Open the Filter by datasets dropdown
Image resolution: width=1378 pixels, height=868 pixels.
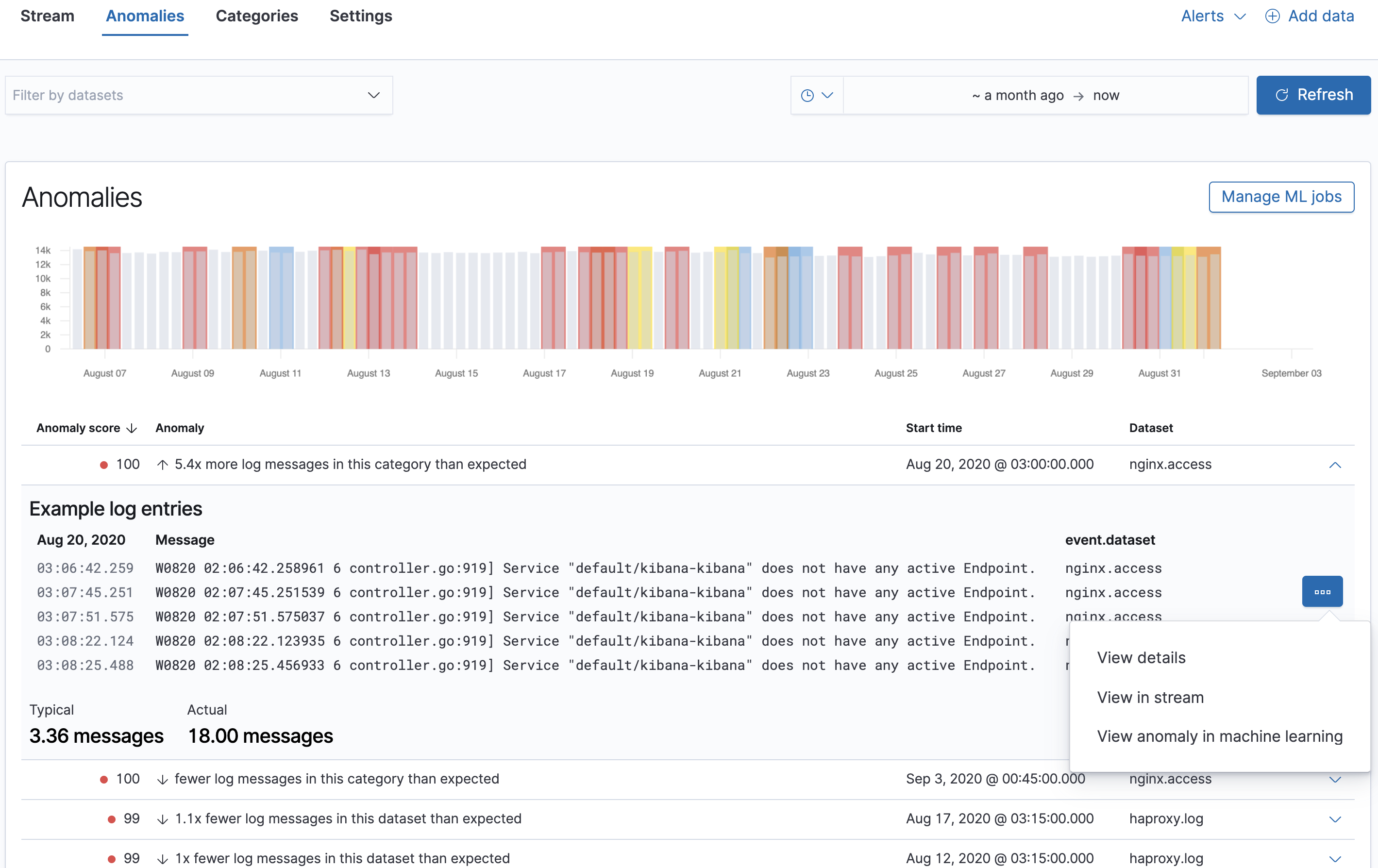pyautogui.click(x=199, y=96)
